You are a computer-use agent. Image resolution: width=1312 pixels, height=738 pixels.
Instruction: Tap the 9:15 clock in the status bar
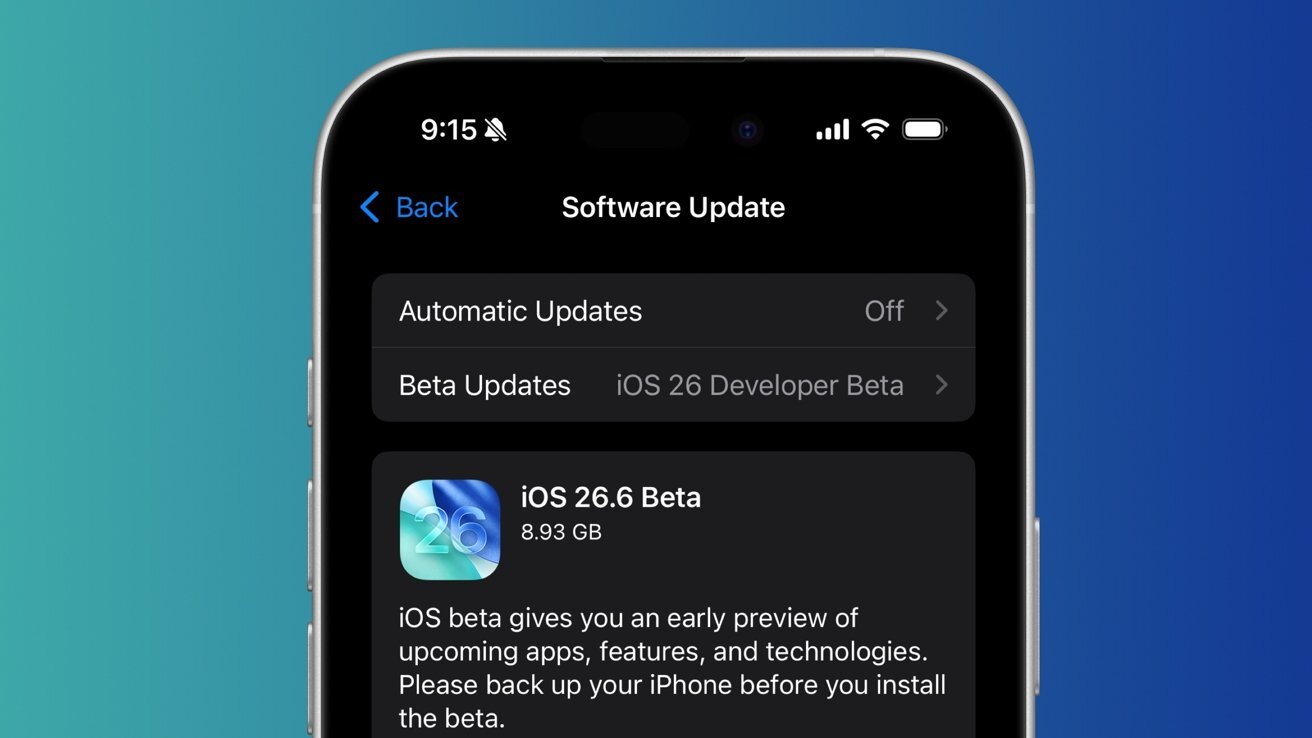coord(448,129)
